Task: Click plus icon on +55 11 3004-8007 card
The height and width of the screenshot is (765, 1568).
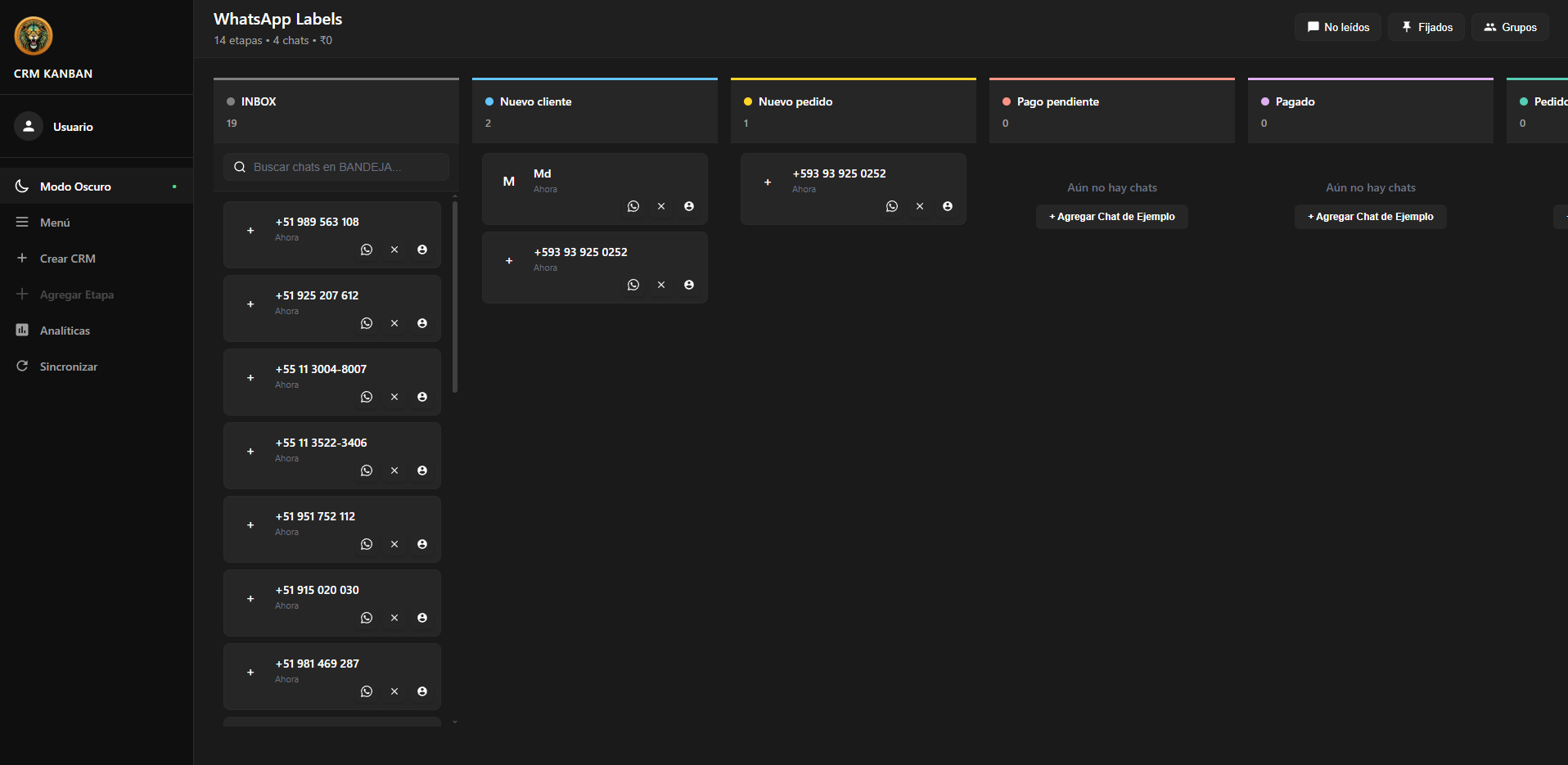Action: (x=250, y=378)
